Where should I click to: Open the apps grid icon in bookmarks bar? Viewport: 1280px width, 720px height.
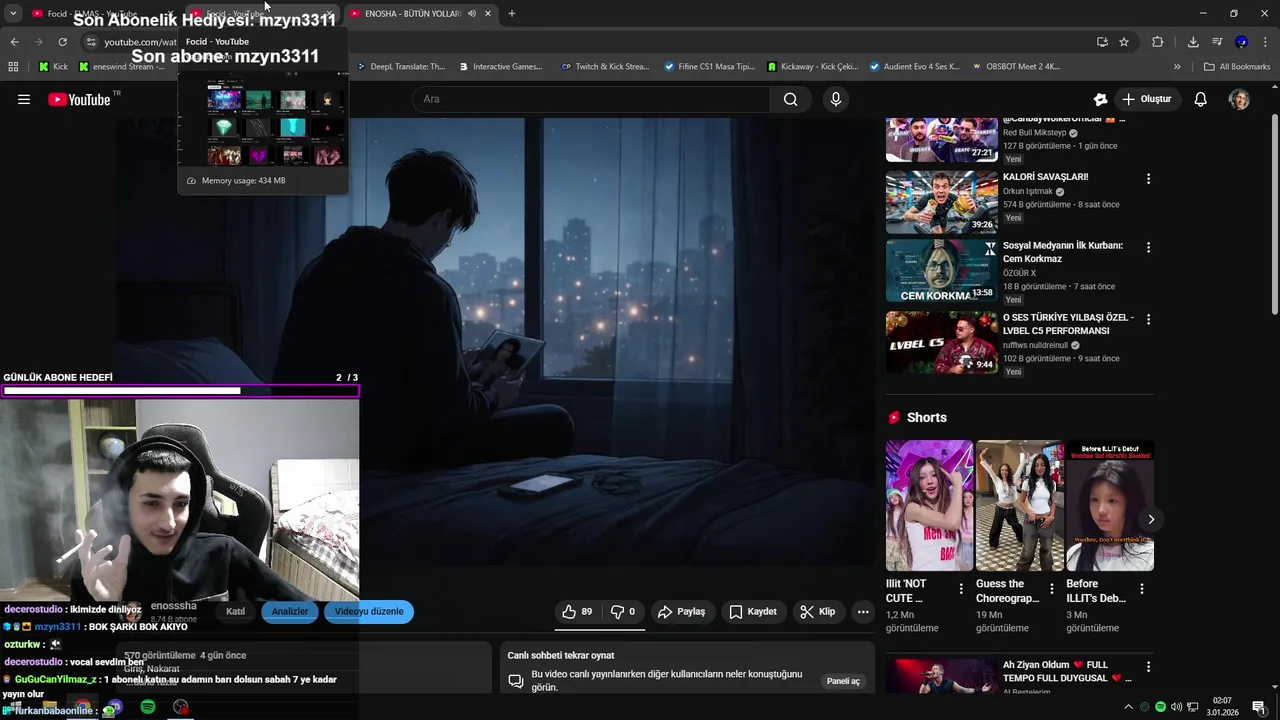[x=13, y=67]
